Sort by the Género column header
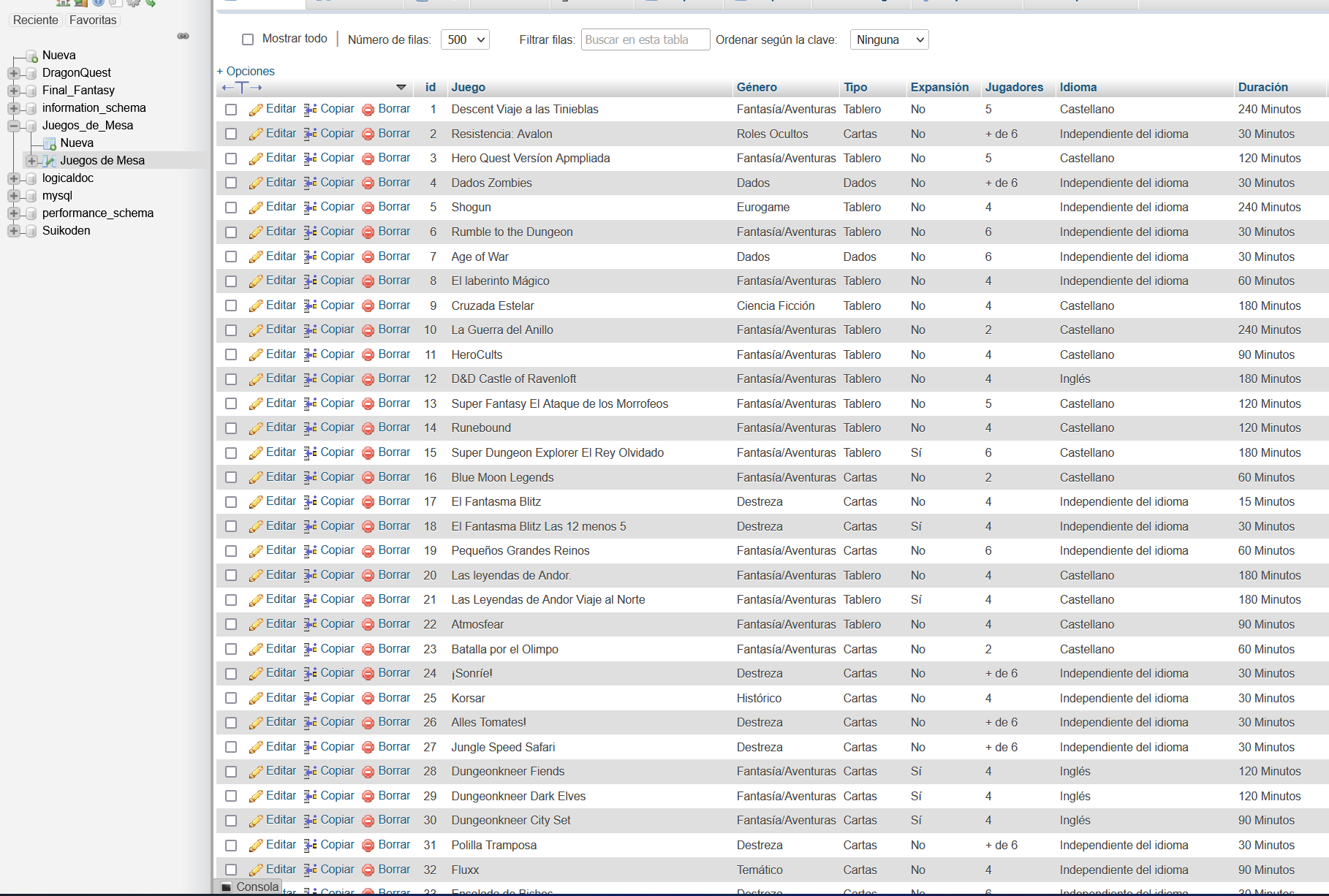Image resolution: width=1329 pixels, height=896 pixels. 757,87
